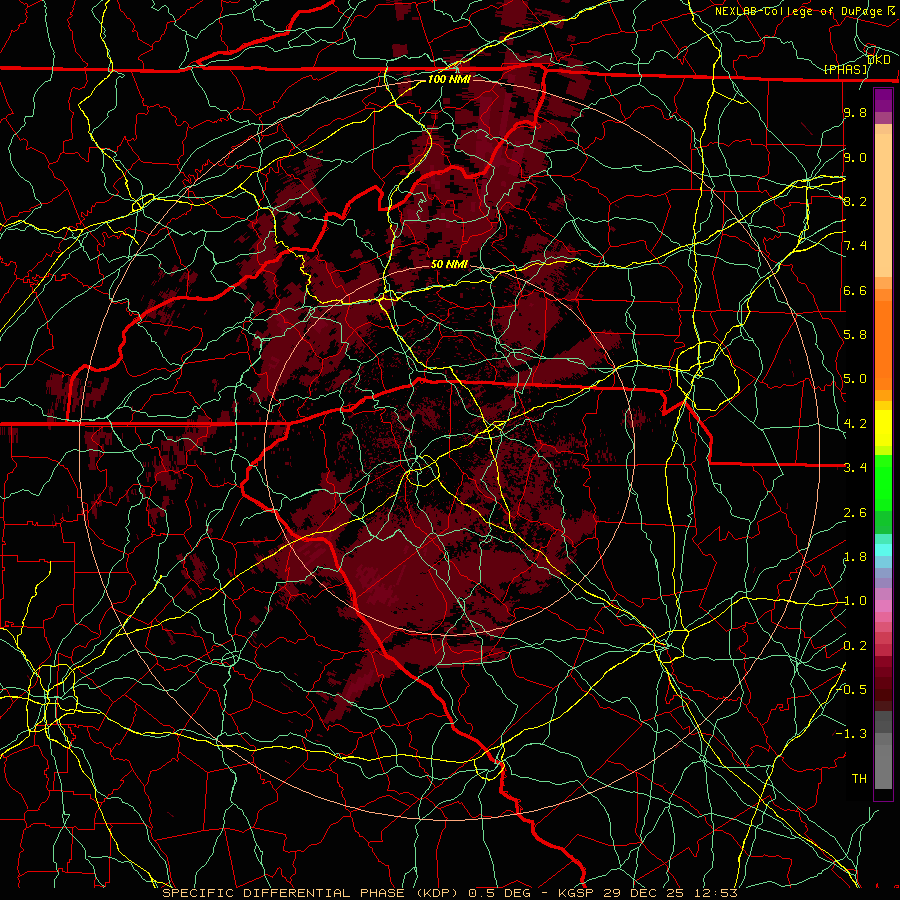The image size is (900, 900).
Task: Click the pink band of the color legend
Action: [883, 606]
